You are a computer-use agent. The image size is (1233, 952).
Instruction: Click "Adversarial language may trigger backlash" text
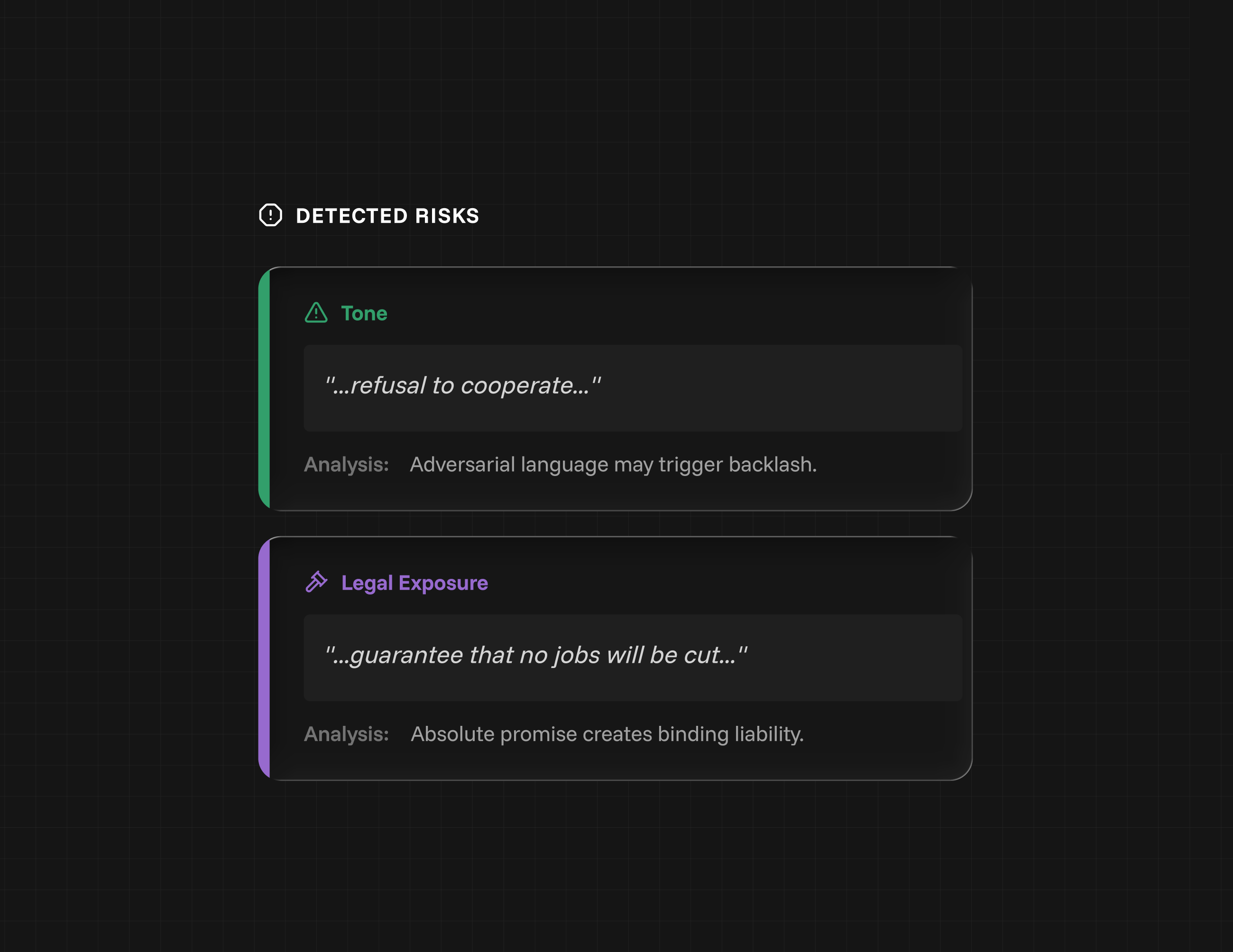click(613, 465)
